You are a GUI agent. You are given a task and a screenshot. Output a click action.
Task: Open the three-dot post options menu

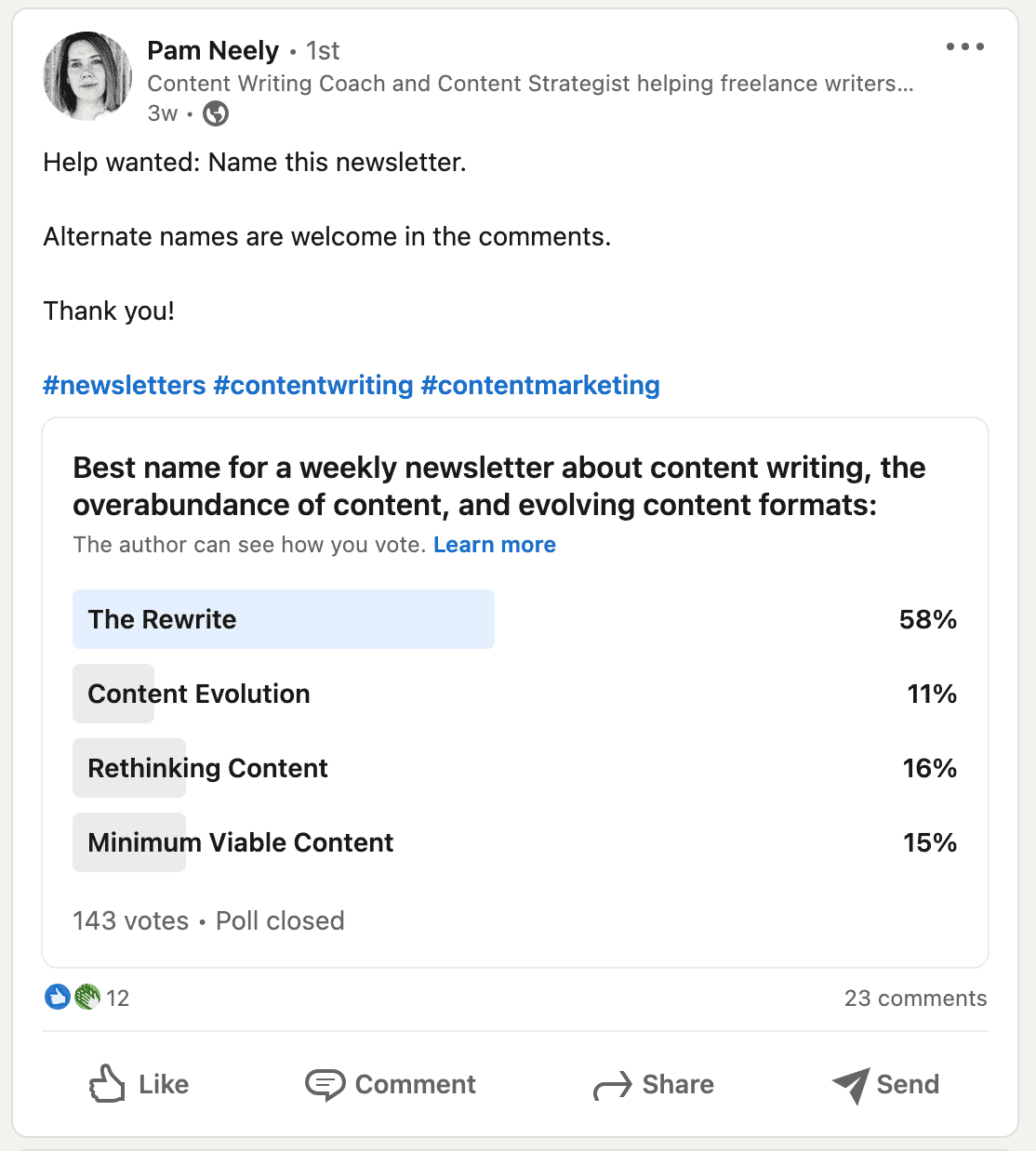tap(964, 46)
